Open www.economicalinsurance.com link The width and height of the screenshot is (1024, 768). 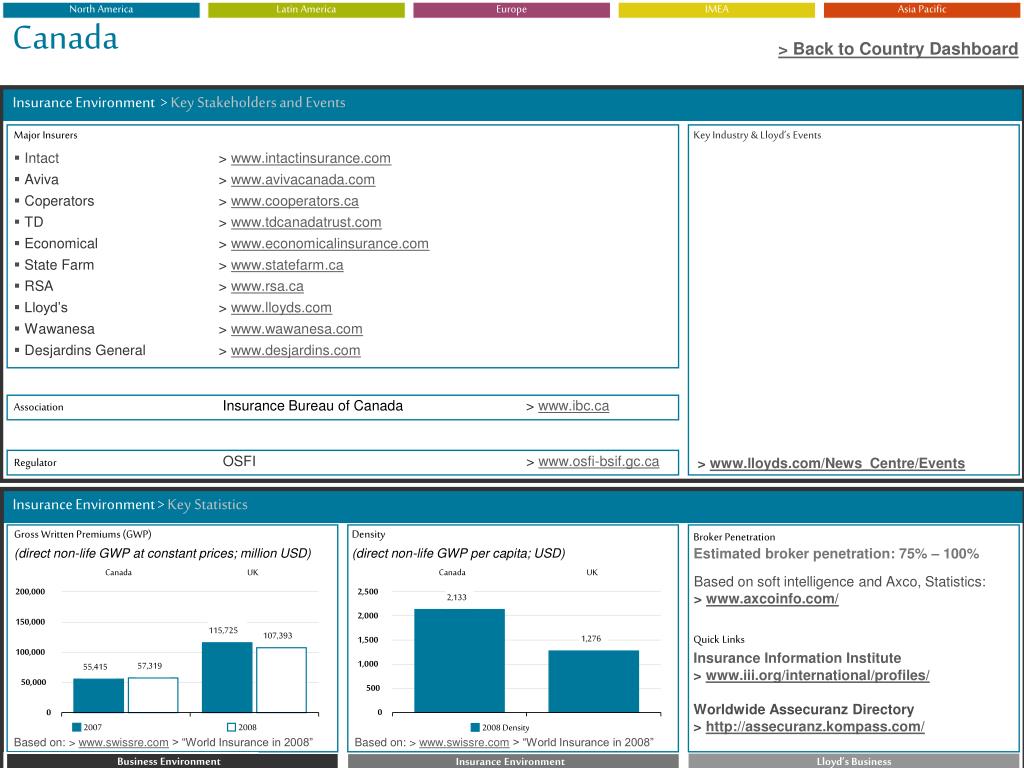click(330, 244)
